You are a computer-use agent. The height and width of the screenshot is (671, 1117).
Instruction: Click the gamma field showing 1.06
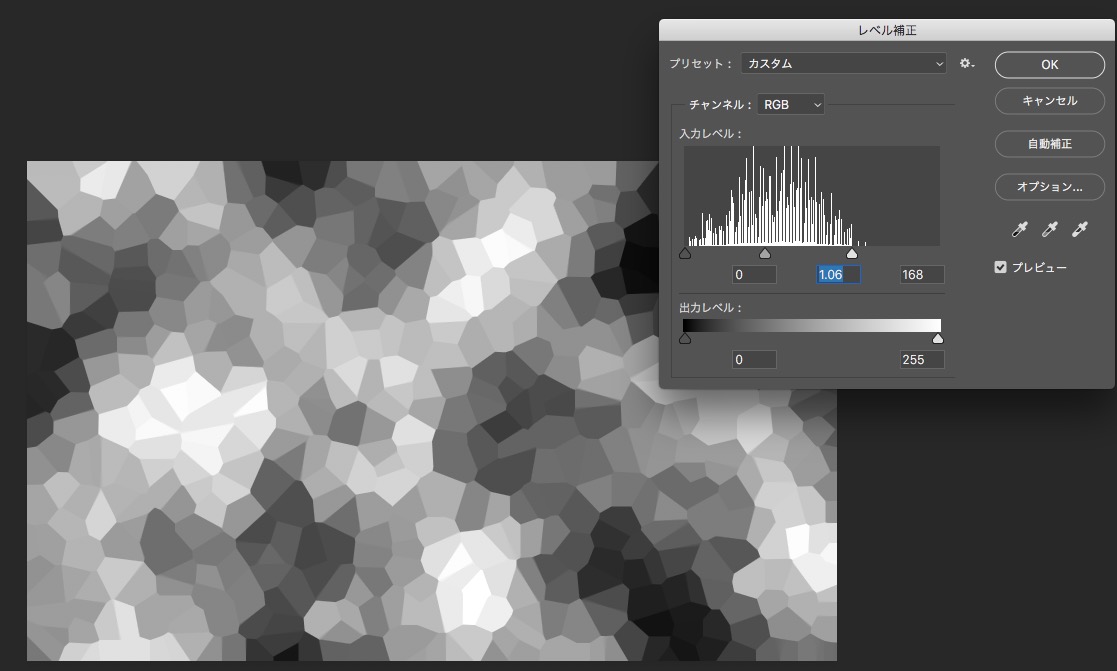(838, 275)
